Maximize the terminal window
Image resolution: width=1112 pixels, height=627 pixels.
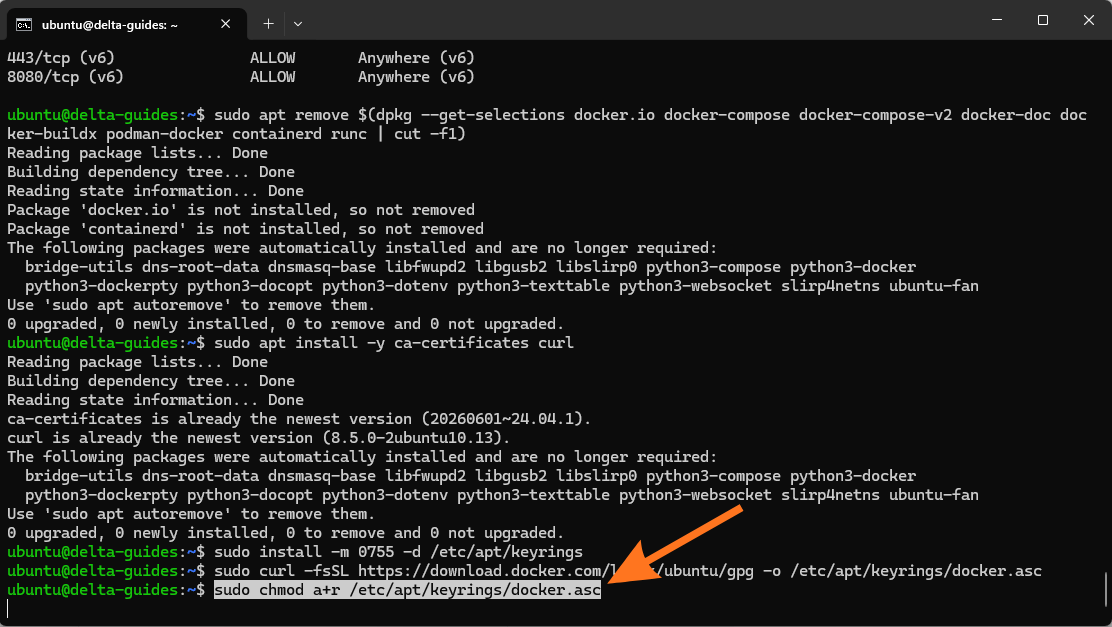1042,20
